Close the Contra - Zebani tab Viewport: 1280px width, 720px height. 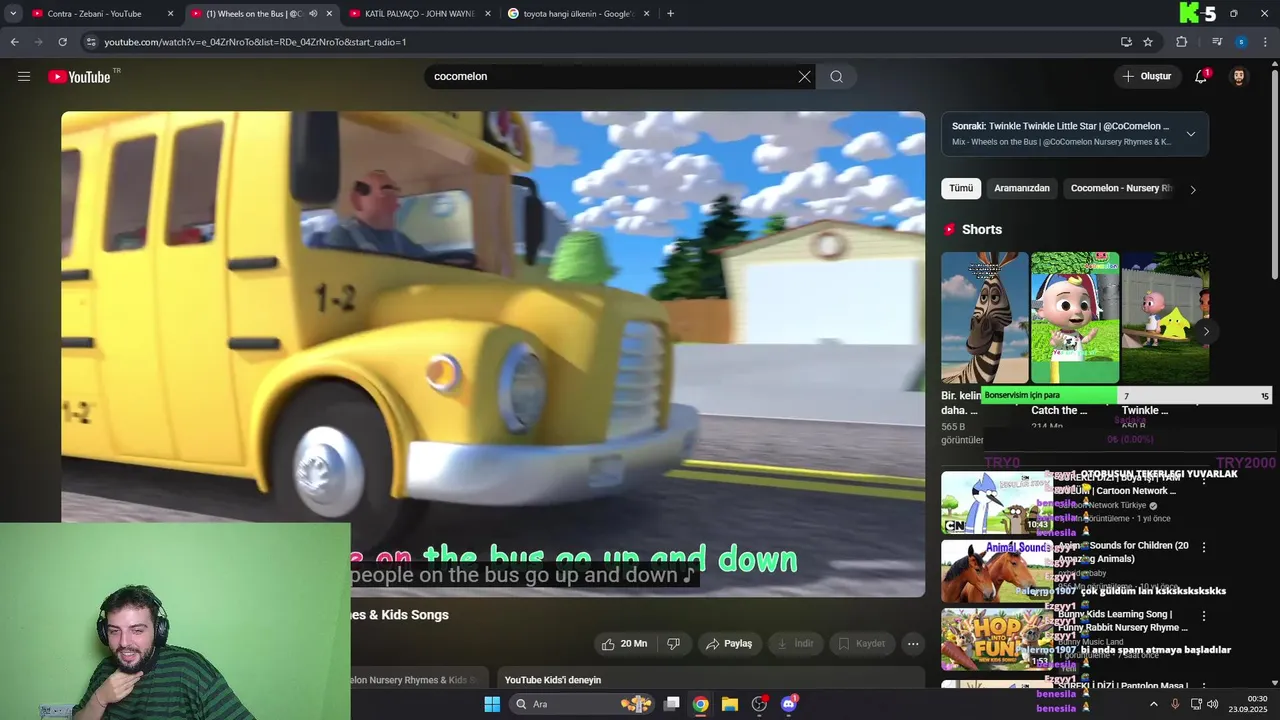coord(170,14)
